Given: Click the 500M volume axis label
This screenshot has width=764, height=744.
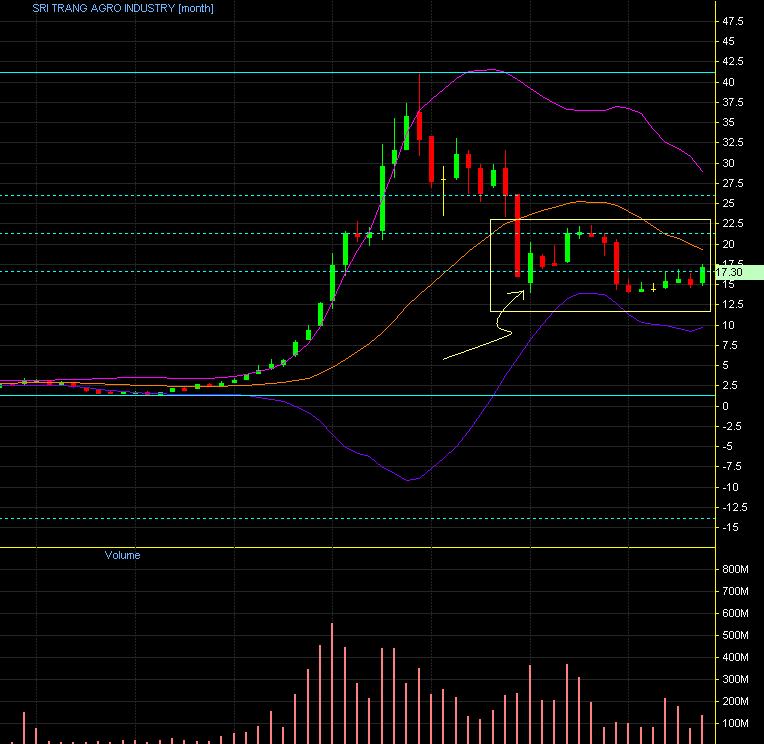Looking at the screenshot, I should pyautogui.click(x=736, y=635).
